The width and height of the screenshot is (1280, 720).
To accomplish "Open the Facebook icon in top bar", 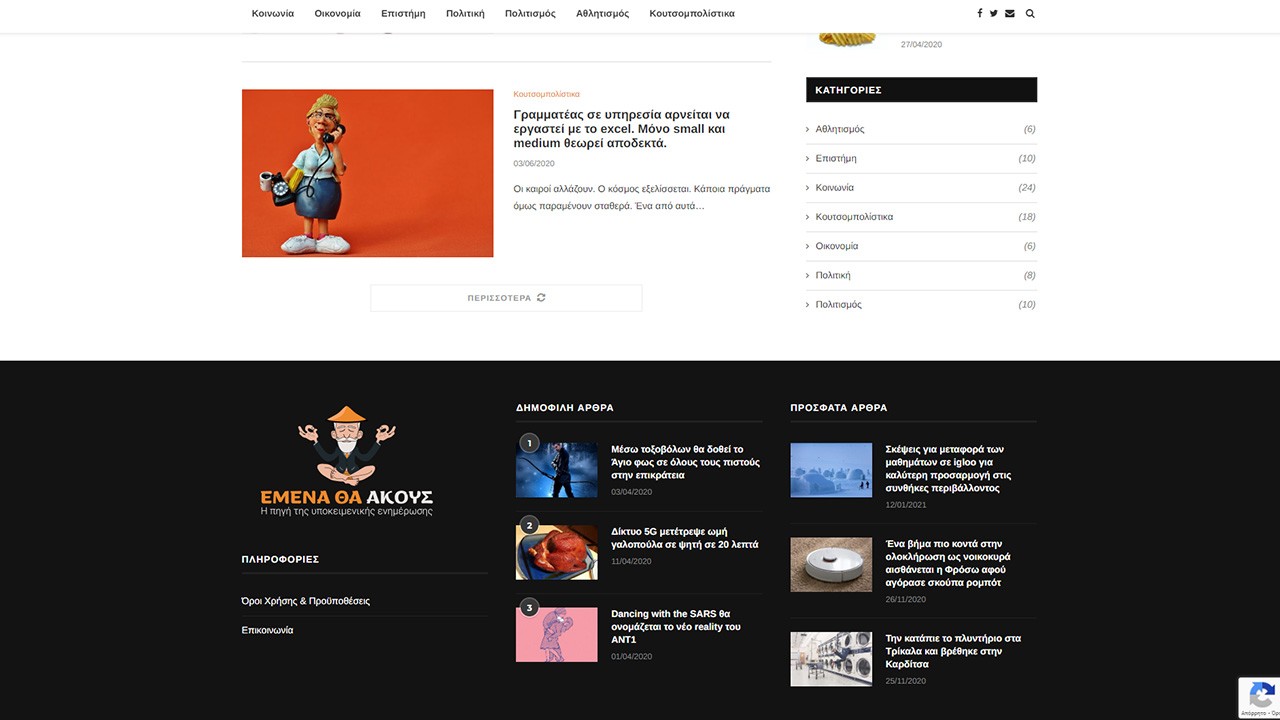I will [x=979, y=14].
